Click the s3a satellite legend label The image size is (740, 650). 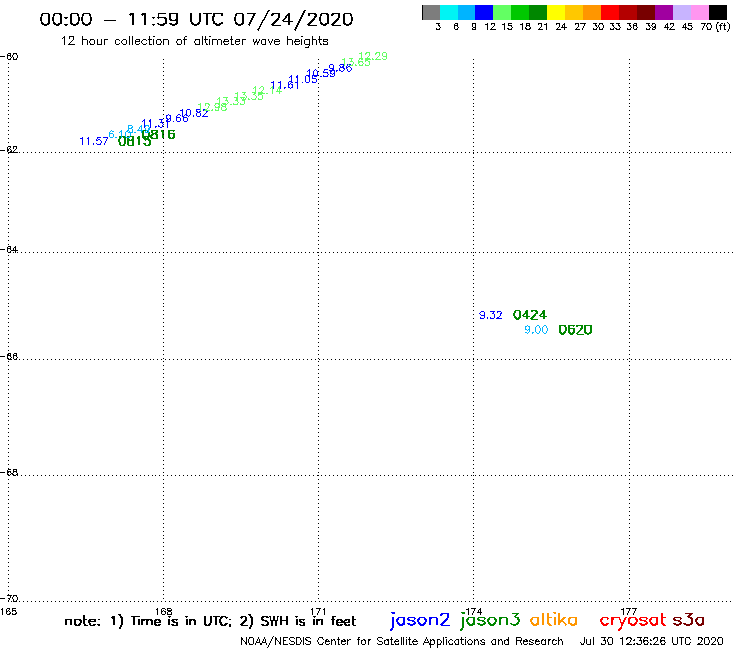click(x=688, y=620)
